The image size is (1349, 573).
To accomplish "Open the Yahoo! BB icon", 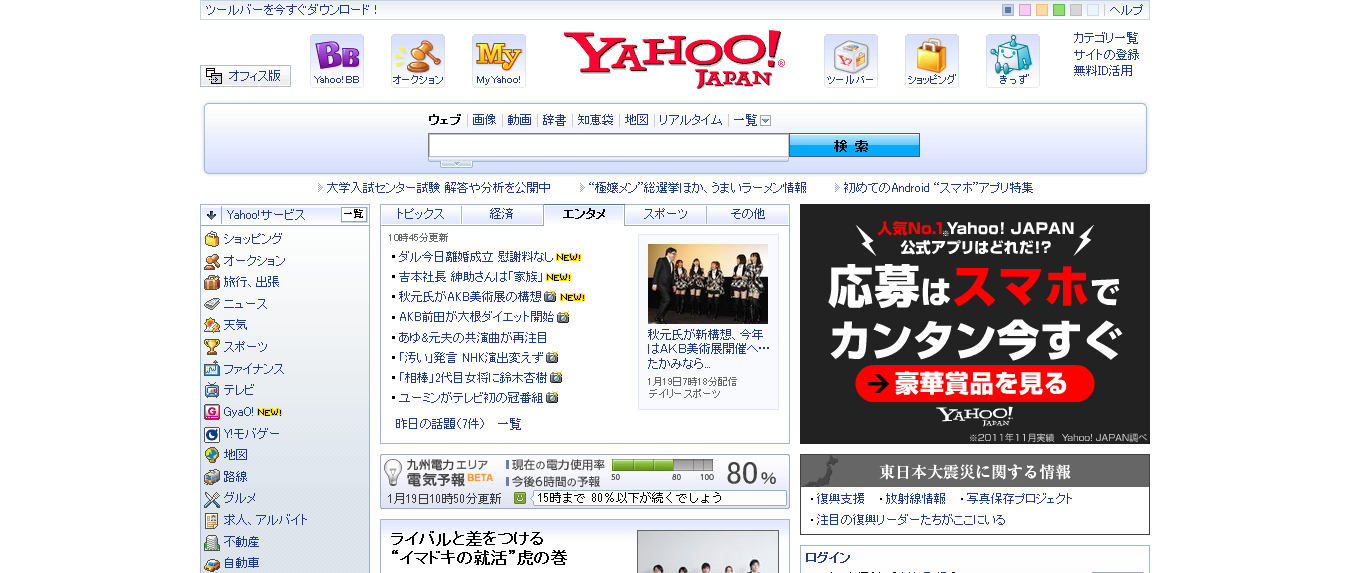I will click(x=336, y=61).
